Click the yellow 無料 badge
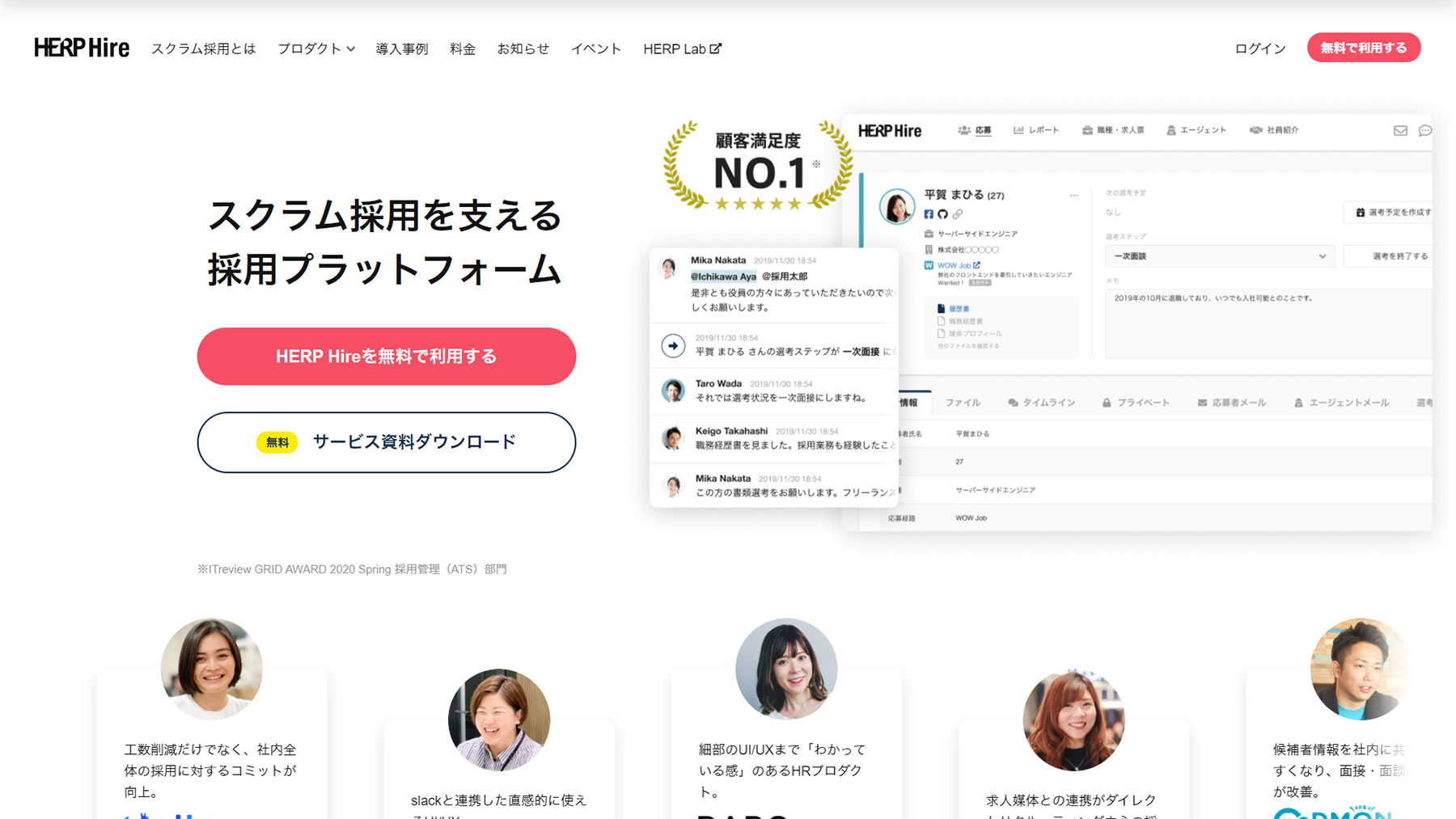Screen dimensions: 1456x819 [277, 442]
